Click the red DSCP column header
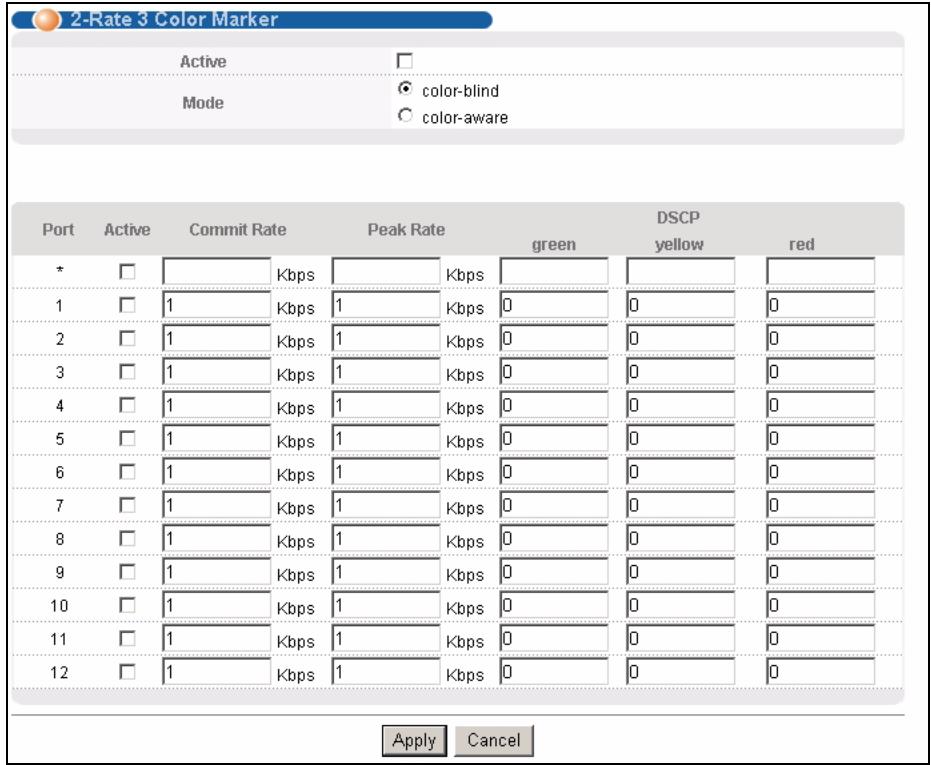Screen dimensions: 931x765 click(x=802, y=244)
